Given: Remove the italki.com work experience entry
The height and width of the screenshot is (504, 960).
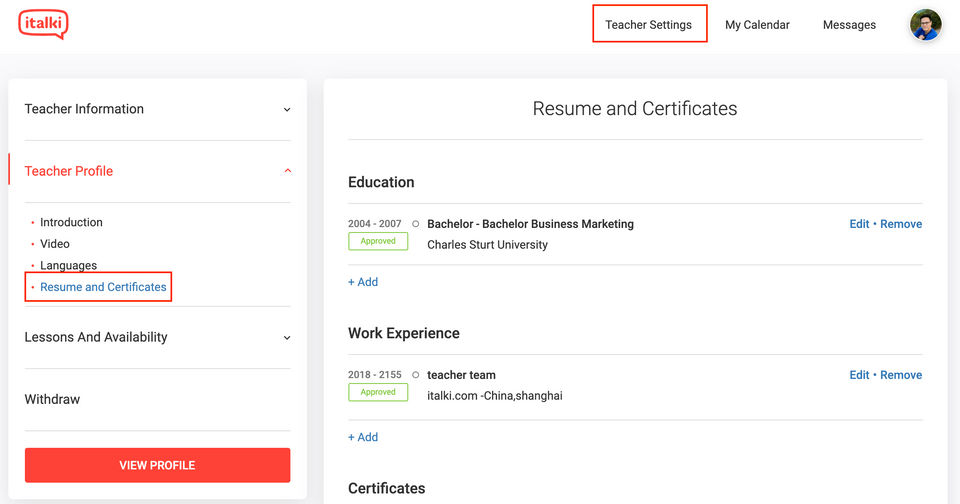Looking at the screenshot, I should (x=901, y=375).
